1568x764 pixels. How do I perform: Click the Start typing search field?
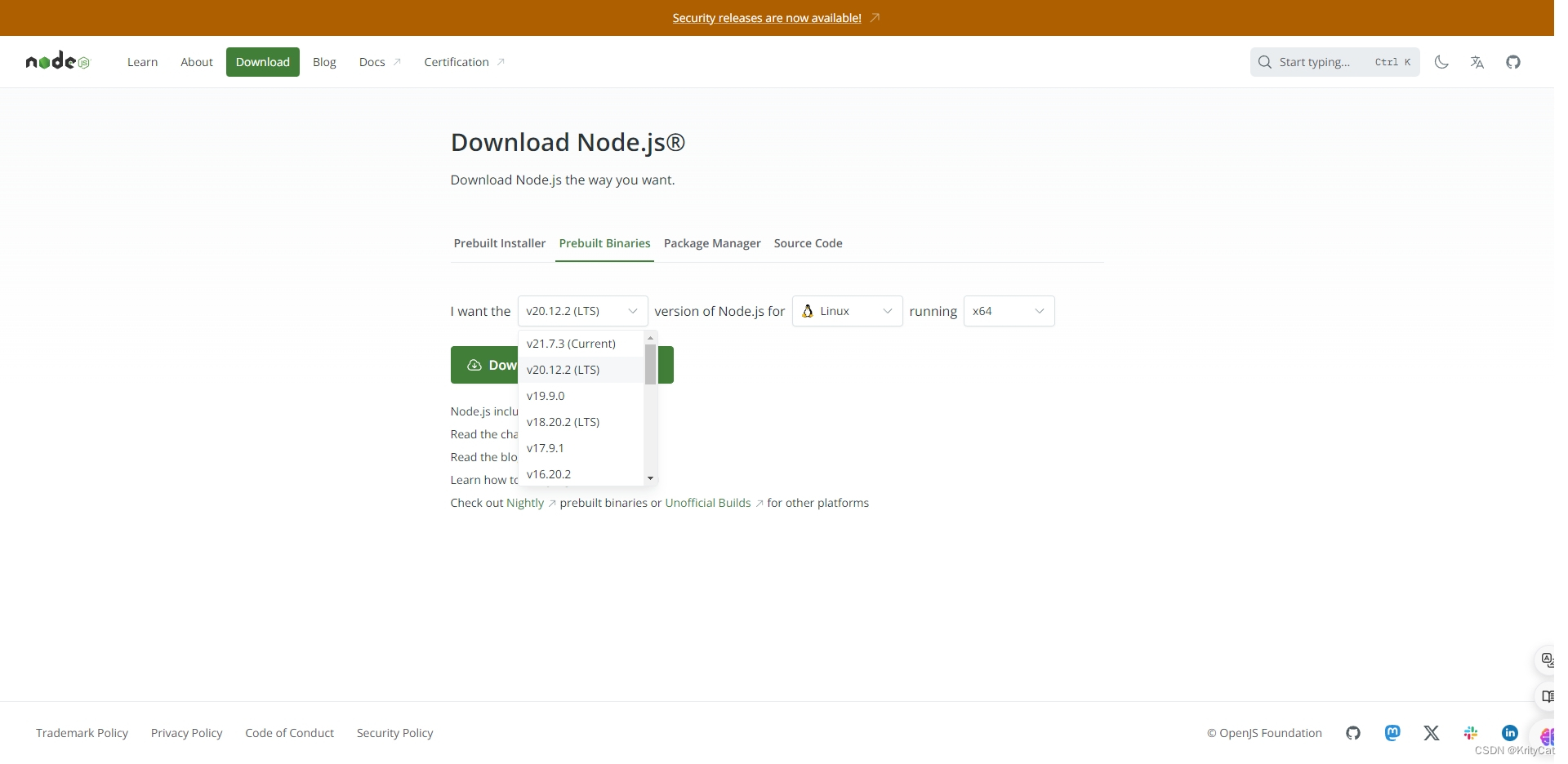(x=1334, y=62)
